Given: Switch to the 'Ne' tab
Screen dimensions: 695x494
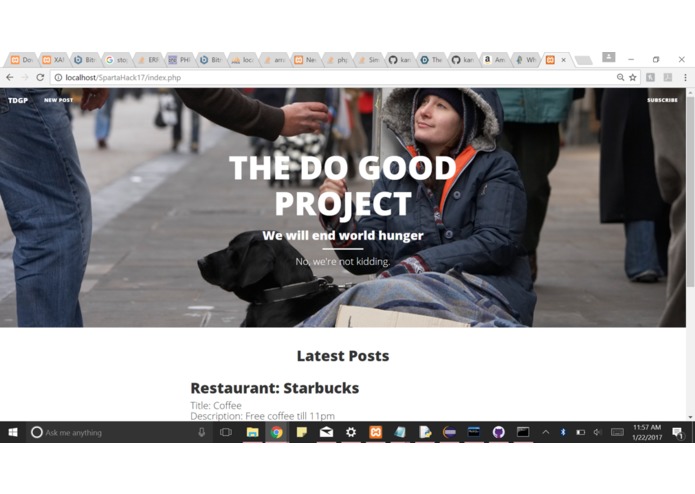Looking at the screenshot, I should point(305,60).
